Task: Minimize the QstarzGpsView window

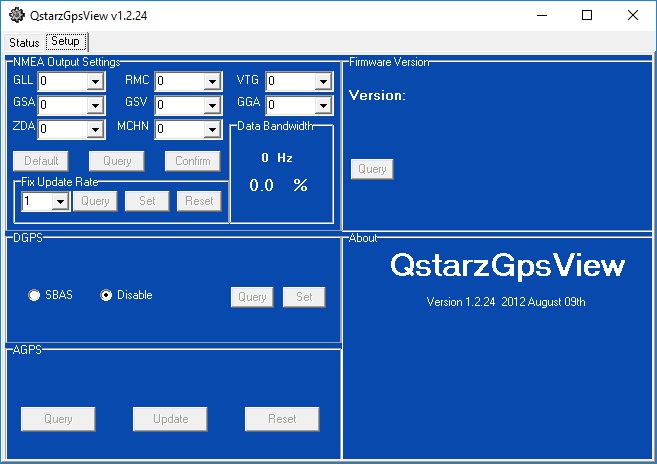Action: pyautogui.click(x=542, y=16)
